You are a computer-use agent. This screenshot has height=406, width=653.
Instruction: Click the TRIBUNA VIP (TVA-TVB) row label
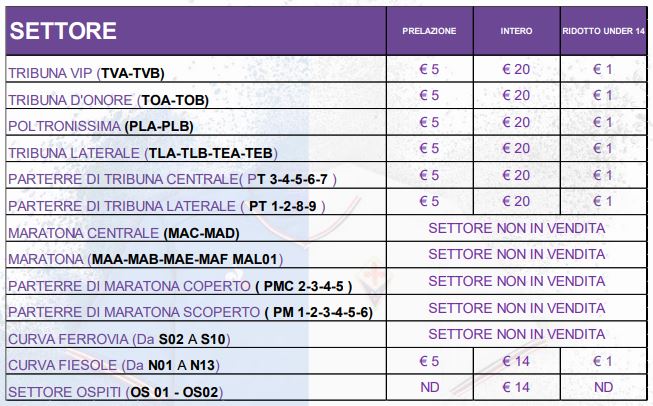tap(86, 74)
